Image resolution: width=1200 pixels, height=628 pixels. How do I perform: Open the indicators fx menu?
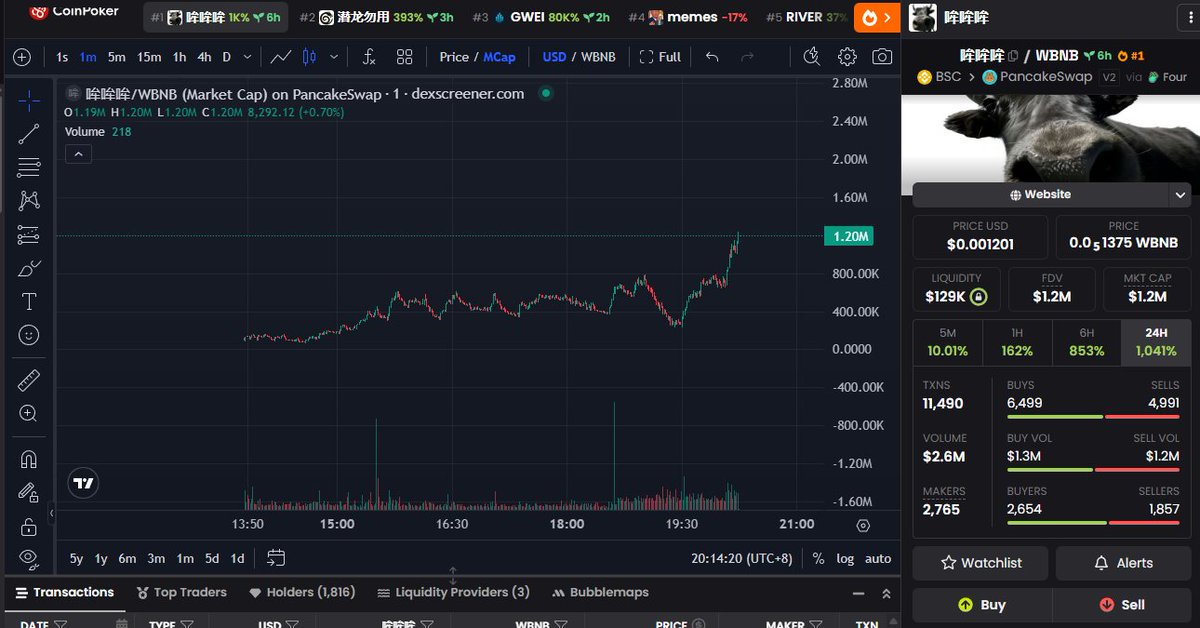(369, 57)
